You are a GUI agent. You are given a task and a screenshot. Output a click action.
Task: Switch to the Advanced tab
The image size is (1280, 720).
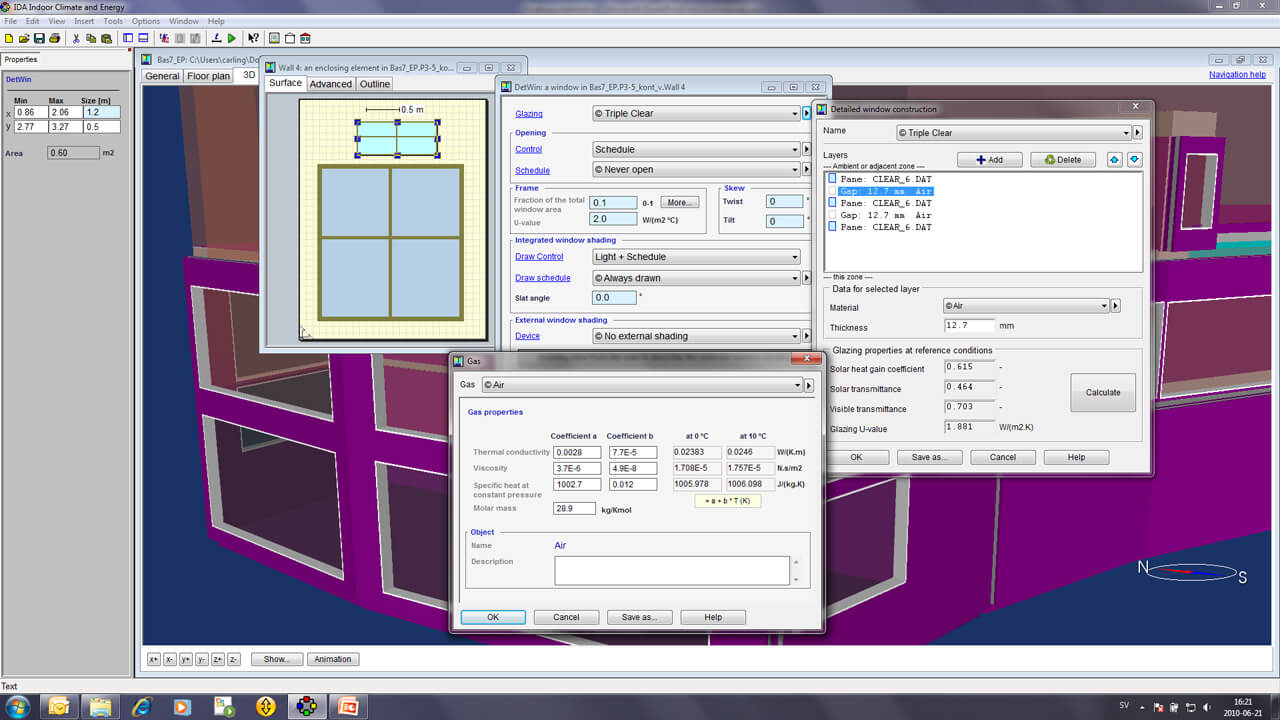330,84
